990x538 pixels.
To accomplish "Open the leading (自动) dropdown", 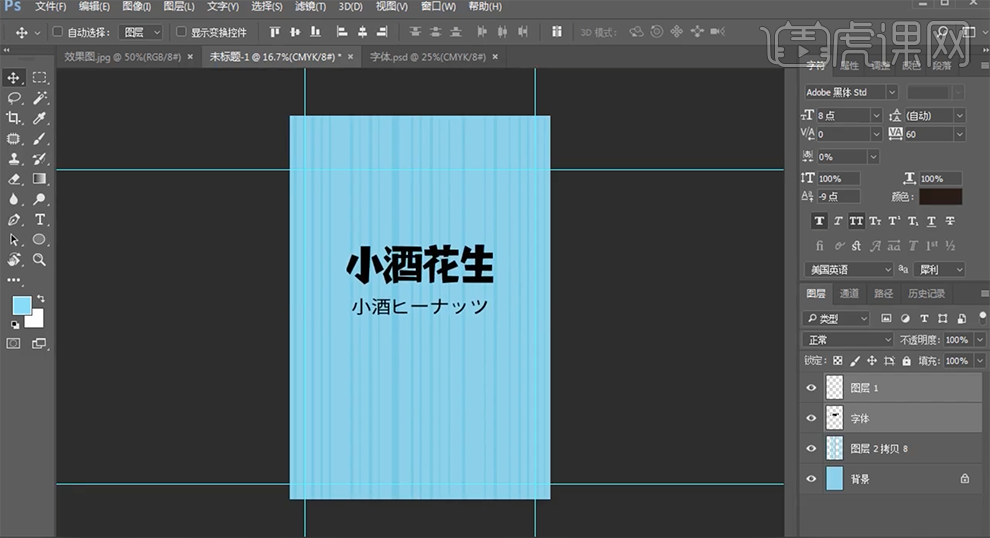I will [x=959, y=116].
